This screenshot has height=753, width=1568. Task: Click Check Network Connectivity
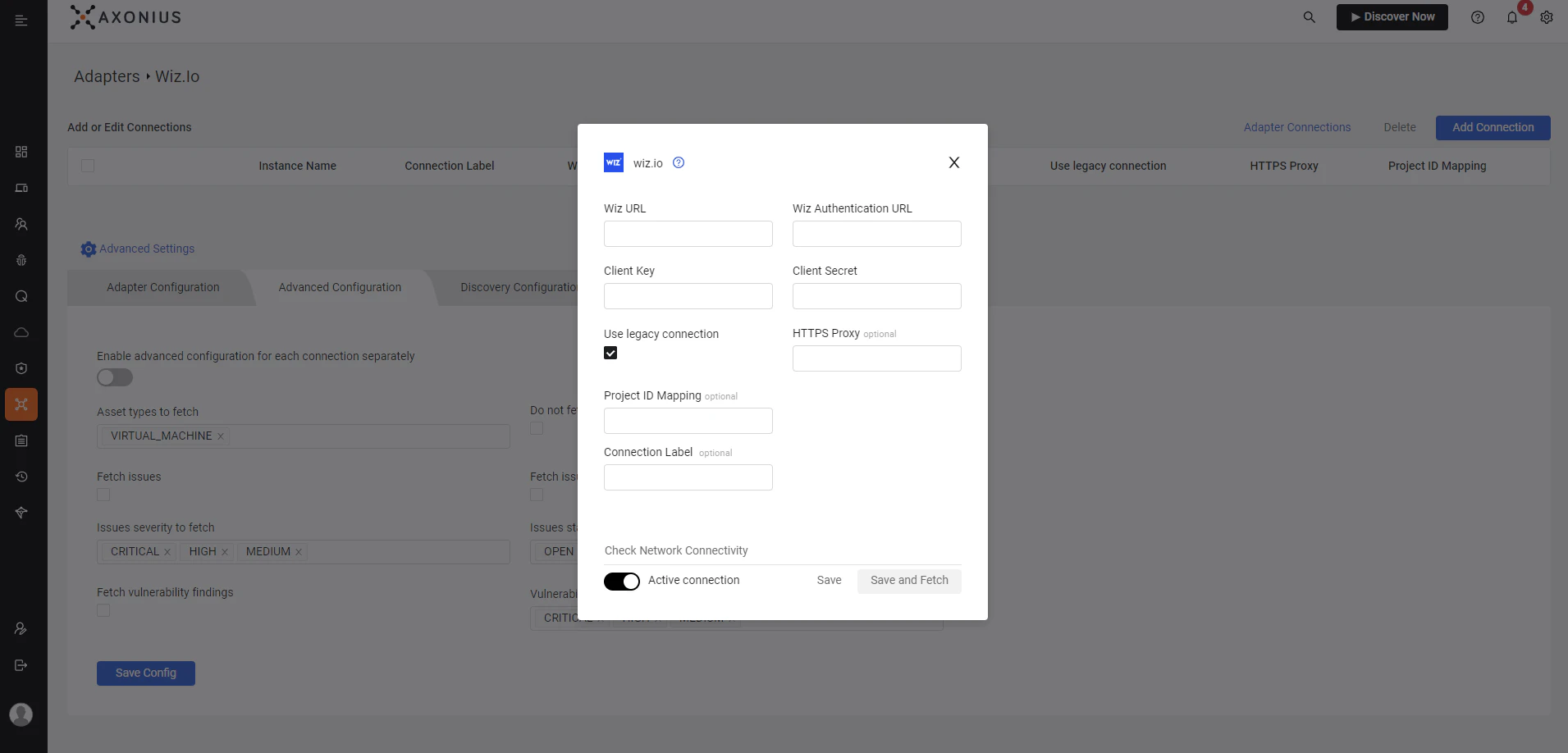676,550
